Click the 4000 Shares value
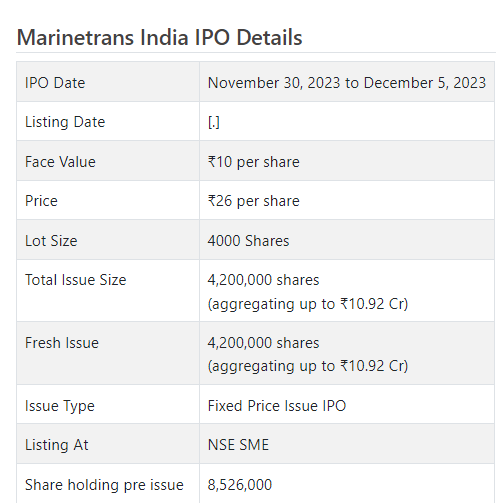The image size is (496, 503). (248, 241)
